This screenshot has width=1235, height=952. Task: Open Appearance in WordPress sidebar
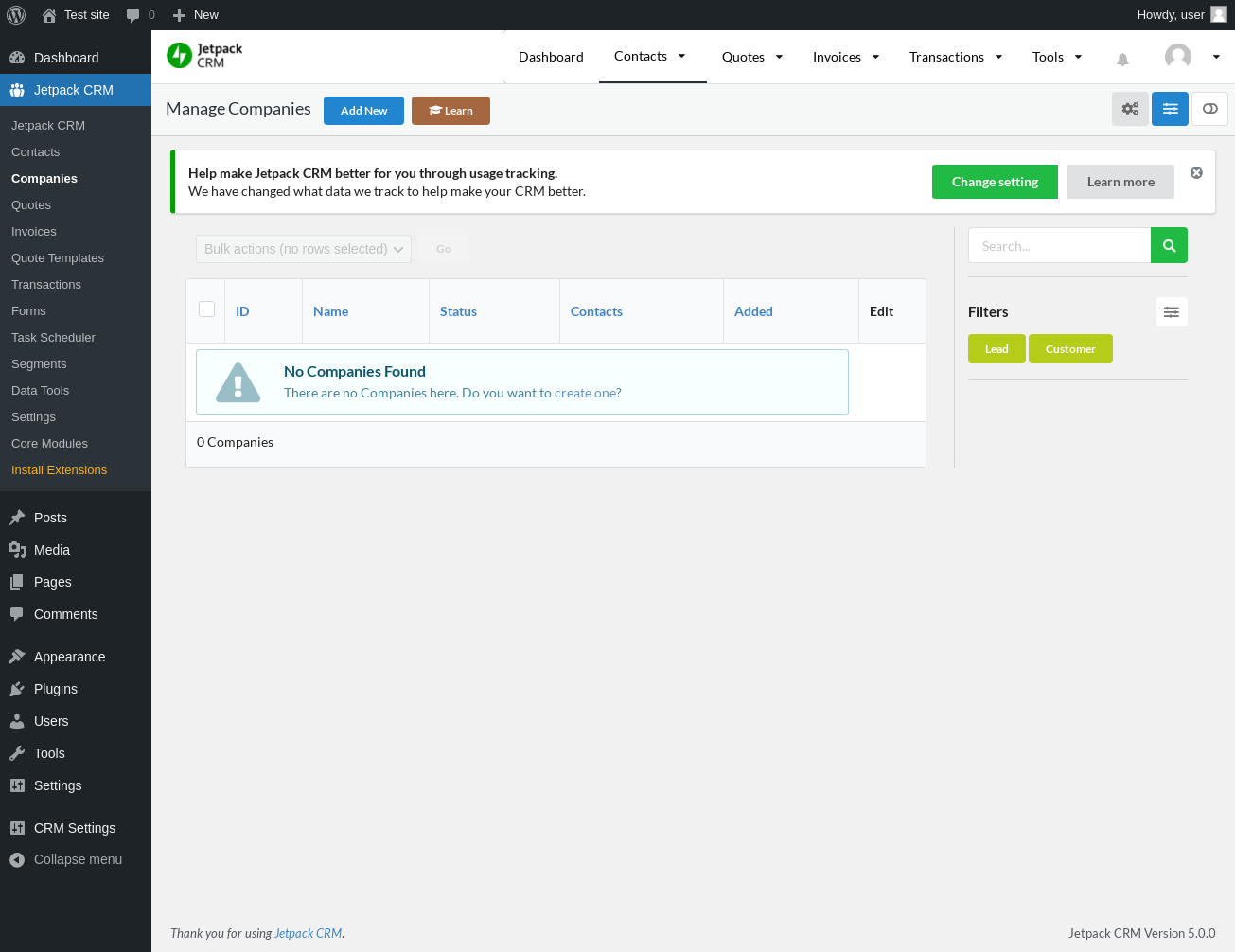76,657
